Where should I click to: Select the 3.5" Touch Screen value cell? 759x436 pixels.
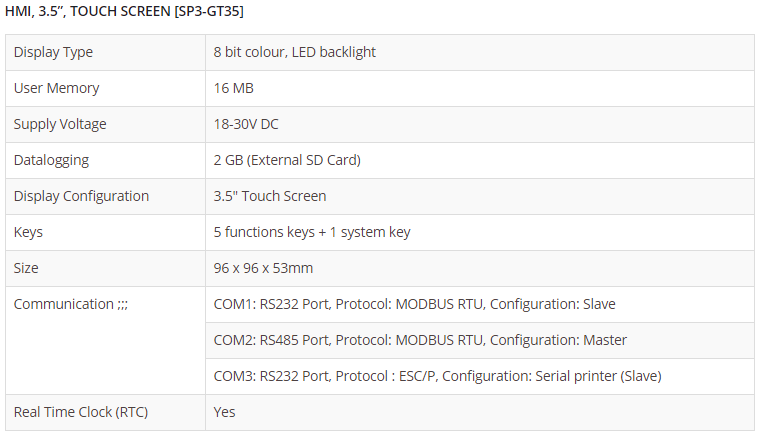[269, 196]
